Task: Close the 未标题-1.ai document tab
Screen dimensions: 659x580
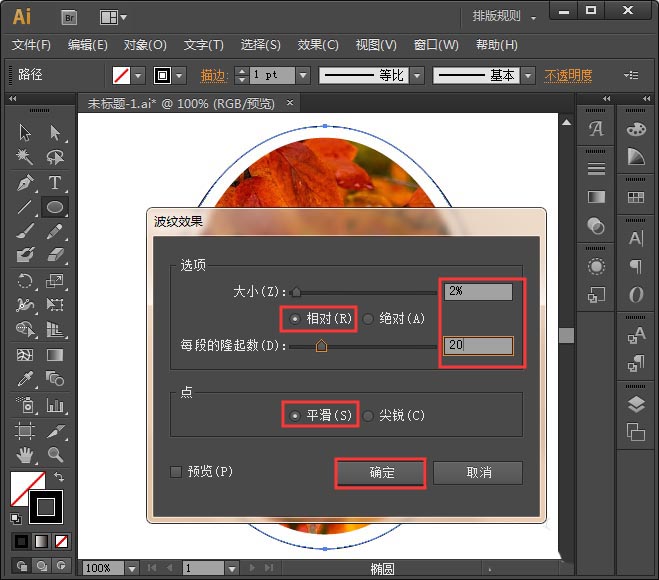Action: [290, 103]
